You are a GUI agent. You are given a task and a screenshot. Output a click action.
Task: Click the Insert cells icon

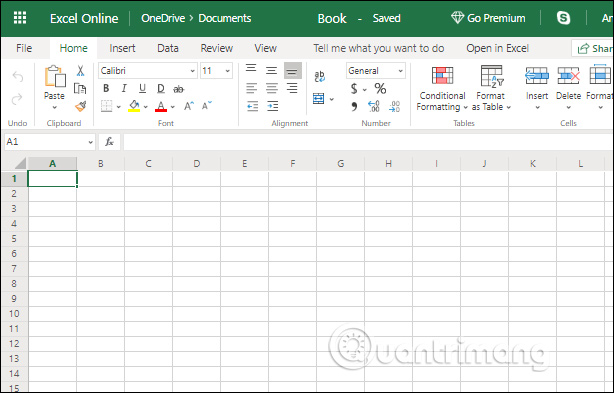pos(537,76)
